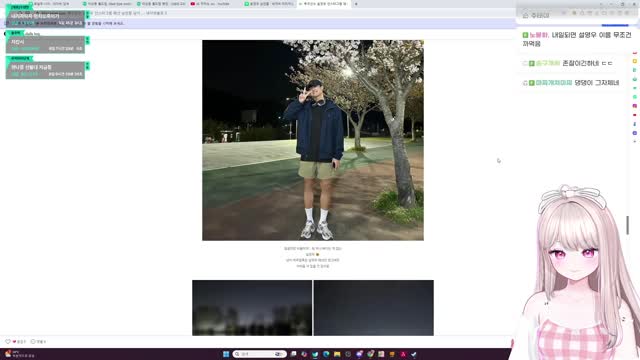This screenshot has width=640, height=360.
Task: Click the heart like icon below the post
Action: pos(8,342)
